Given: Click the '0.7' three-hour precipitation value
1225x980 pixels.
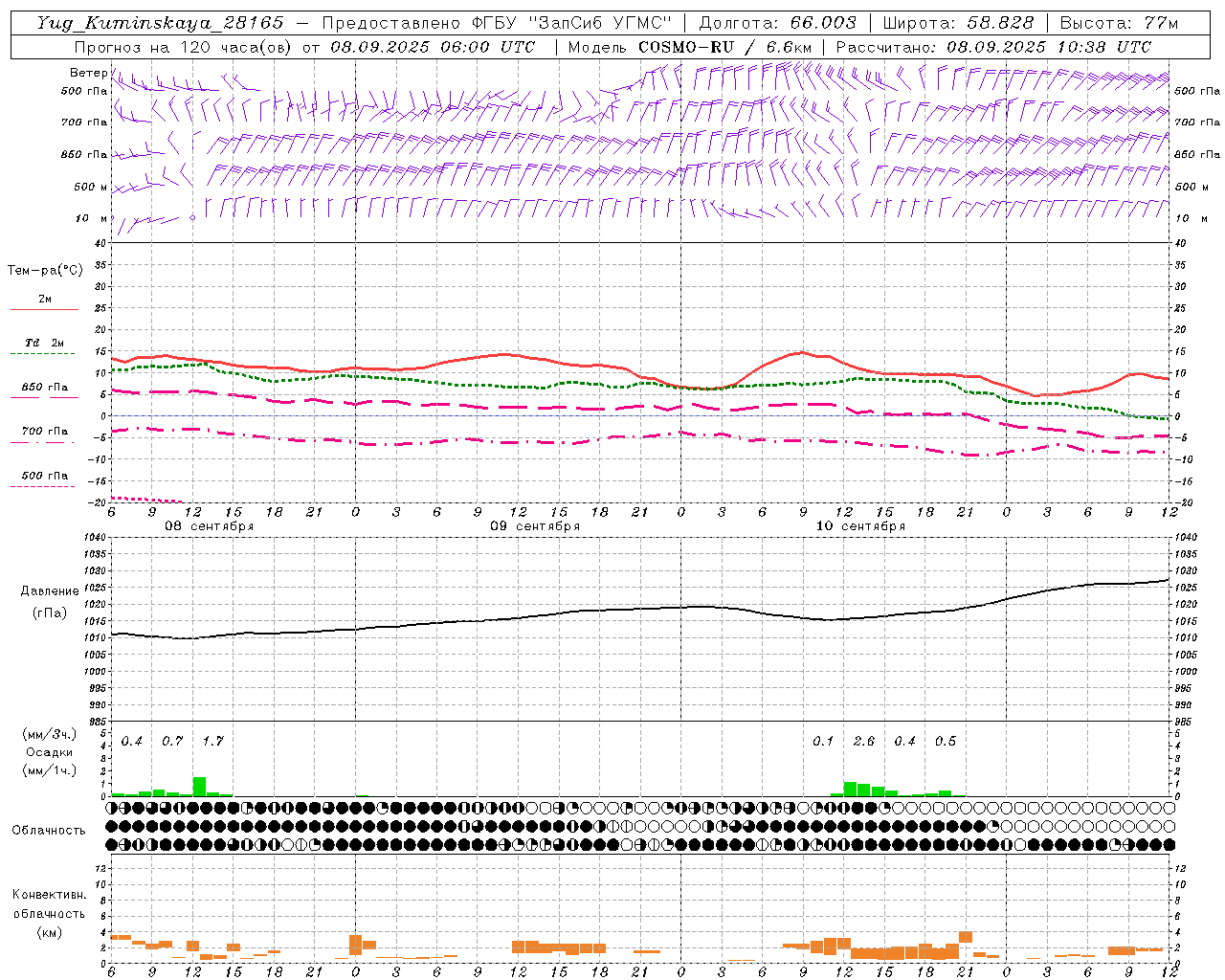Looking at the screenshot, I should coord(172,742).
